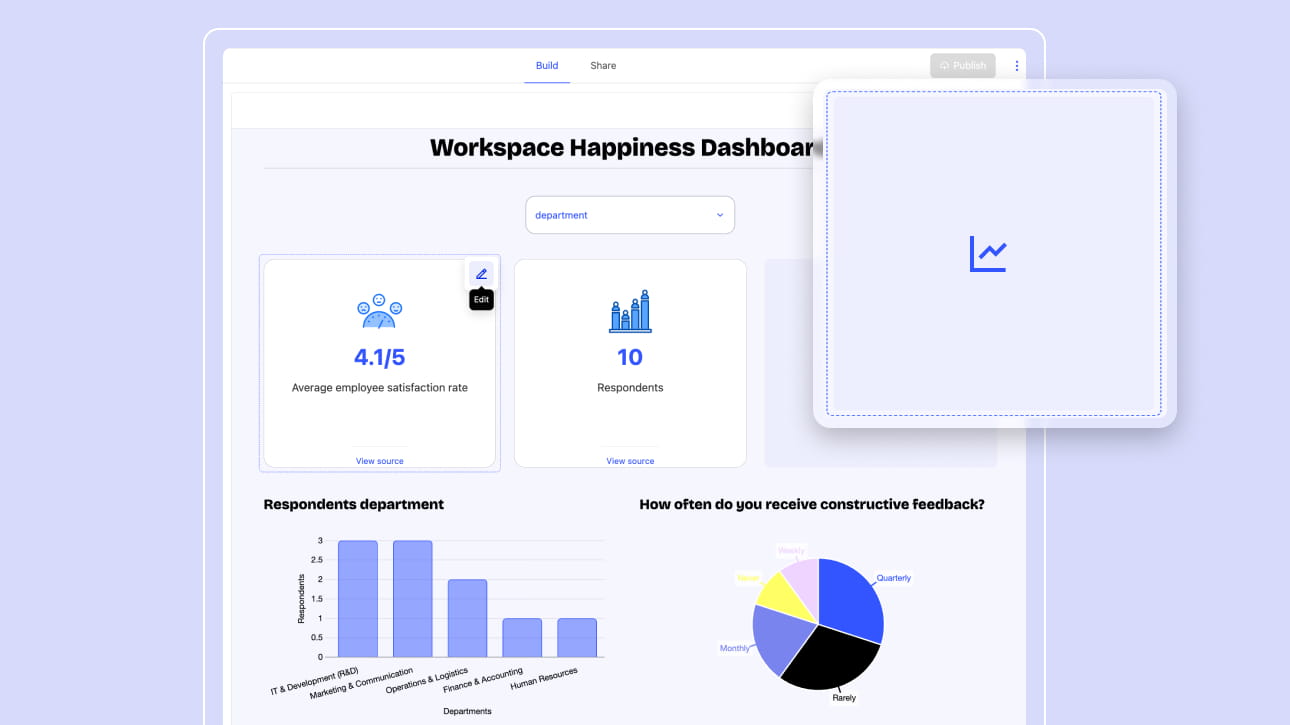Click the IT & Development bar
Image resolution: width=1290 pixels, height=725 pixels.
(358, 599)
